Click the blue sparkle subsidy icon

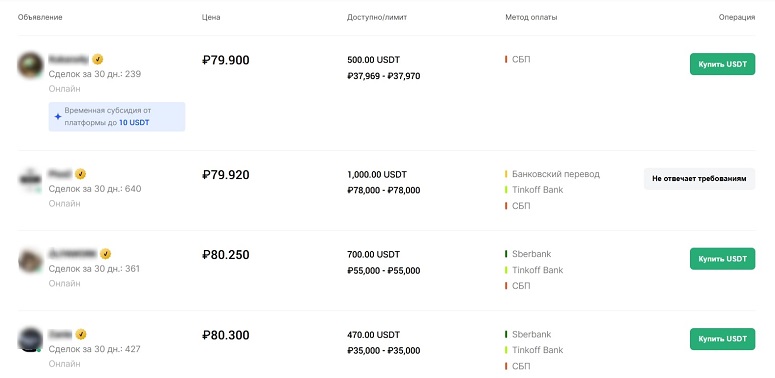58,117
